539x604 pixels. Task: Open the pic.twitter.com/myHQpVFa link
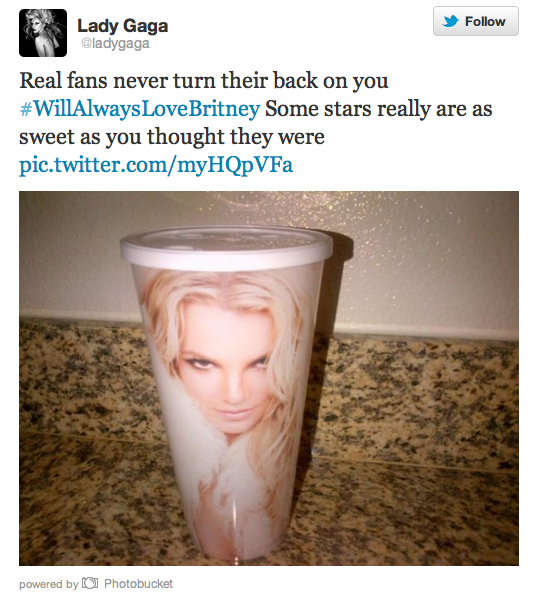[156, 165]
